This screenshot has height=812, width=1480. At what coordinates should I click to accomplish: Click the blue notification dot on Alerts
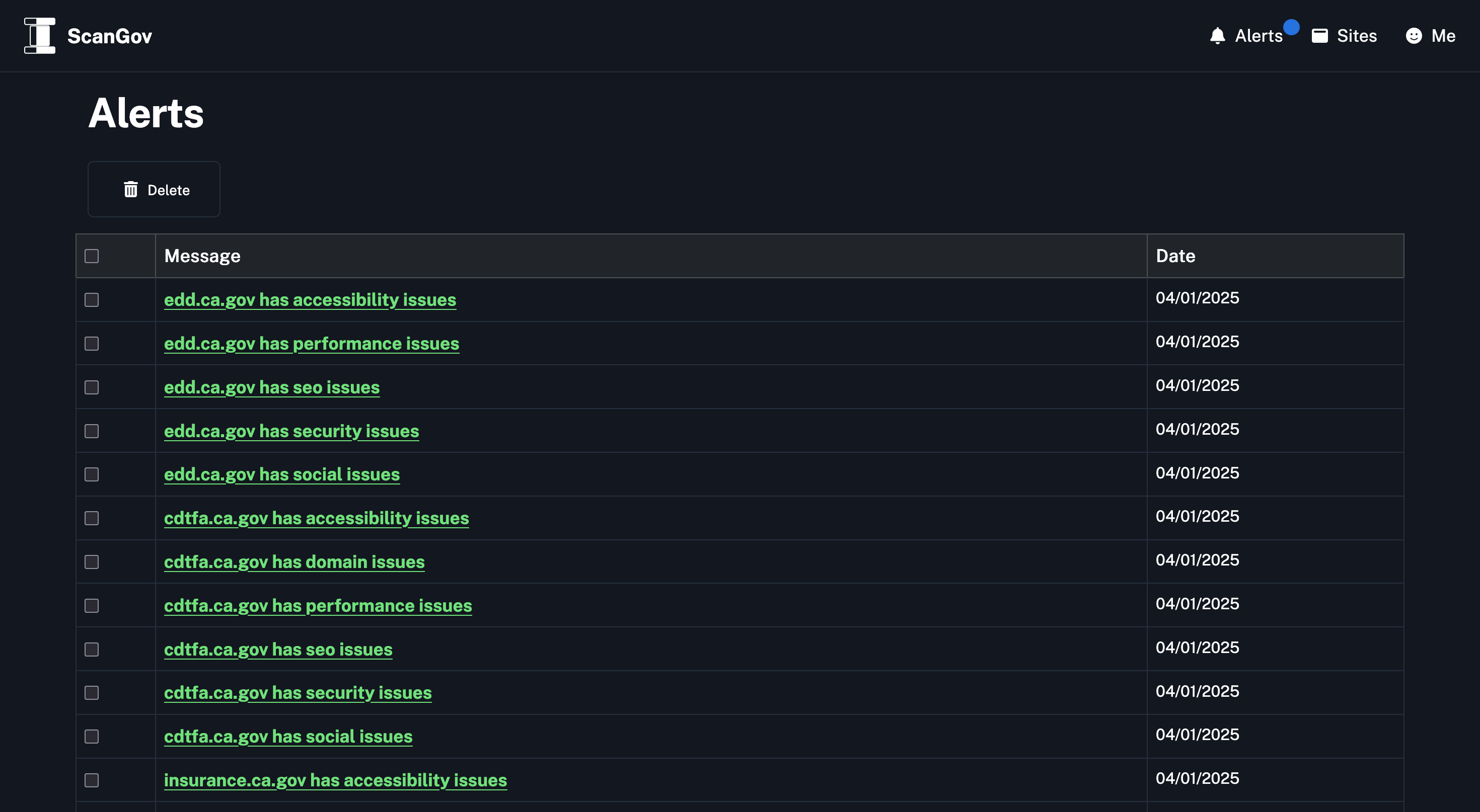pos(1291,27)
